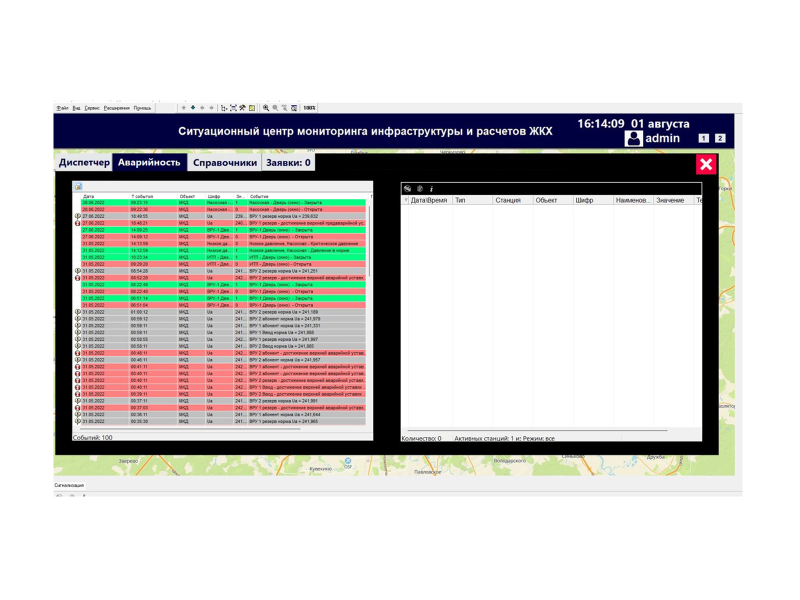Click the red alarm icon on the 08:52:28 row
This screenshot has width=800, height=600.
click(78, 278)
